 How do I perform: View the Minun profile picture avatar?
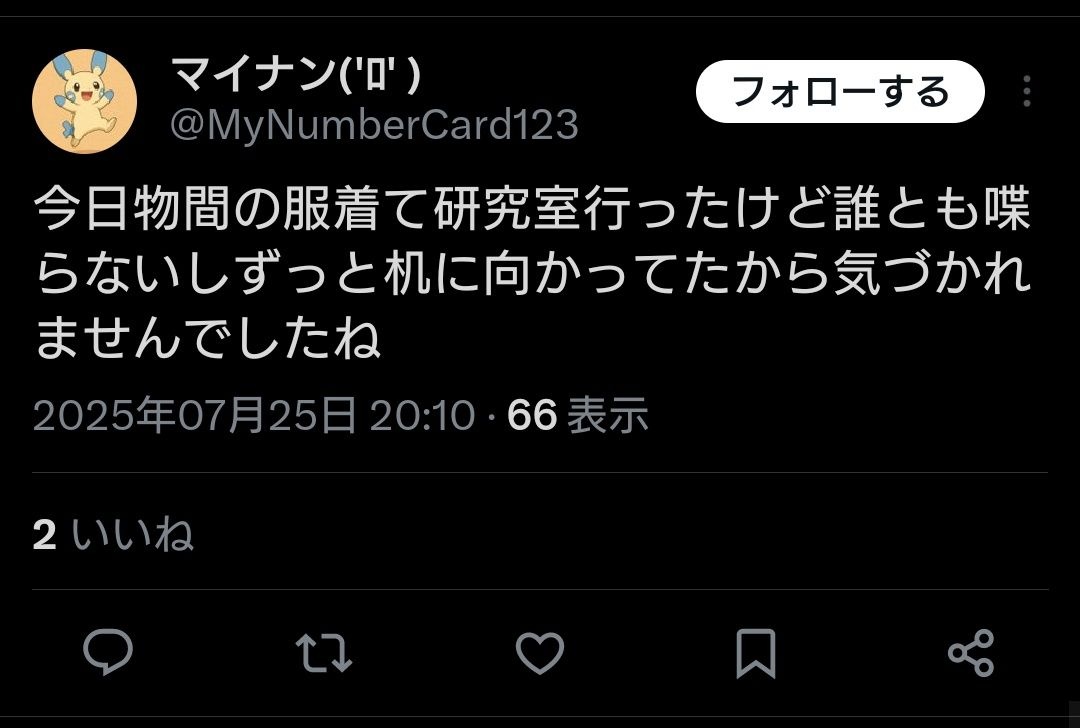tap(84, 101)
